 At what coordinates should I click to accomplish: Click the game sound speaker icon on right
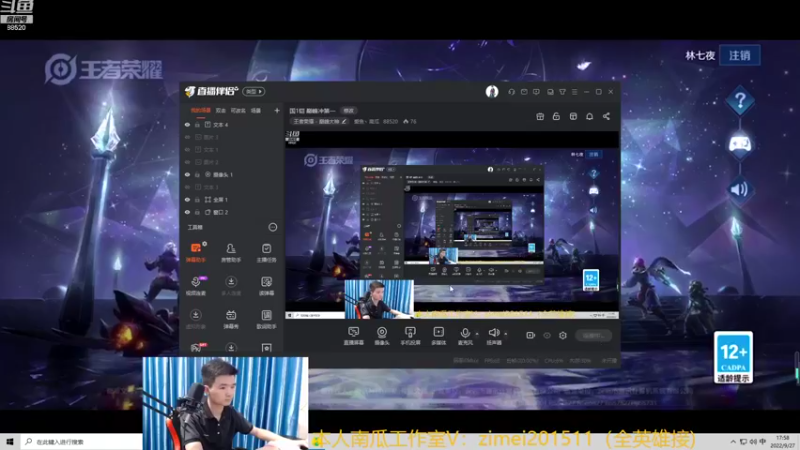tap(740, 190)
